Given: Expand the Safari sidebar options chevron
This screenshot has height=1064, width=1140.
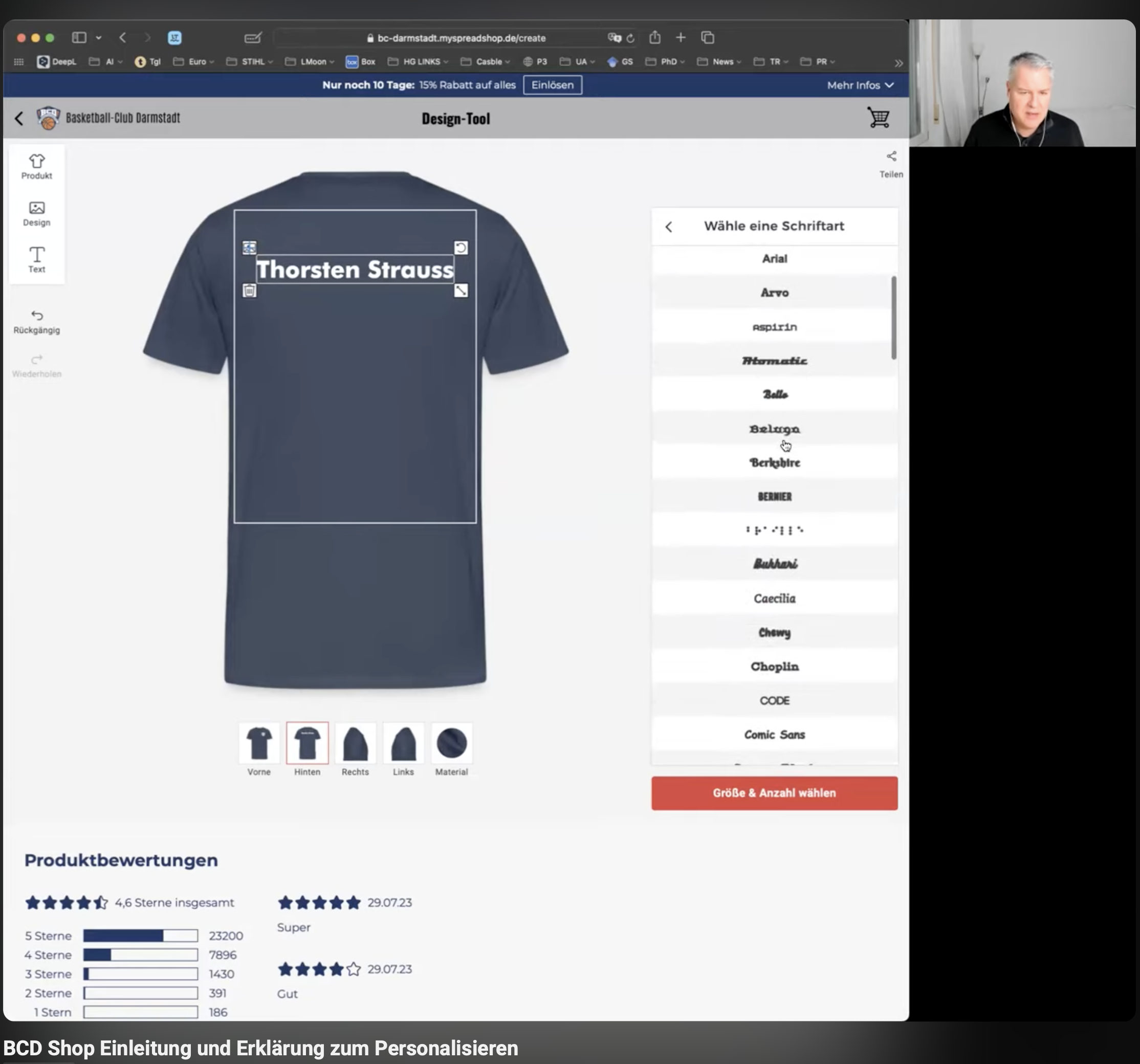Looking at the screenshot, I should pyautogui.click(x=99, y=38).
